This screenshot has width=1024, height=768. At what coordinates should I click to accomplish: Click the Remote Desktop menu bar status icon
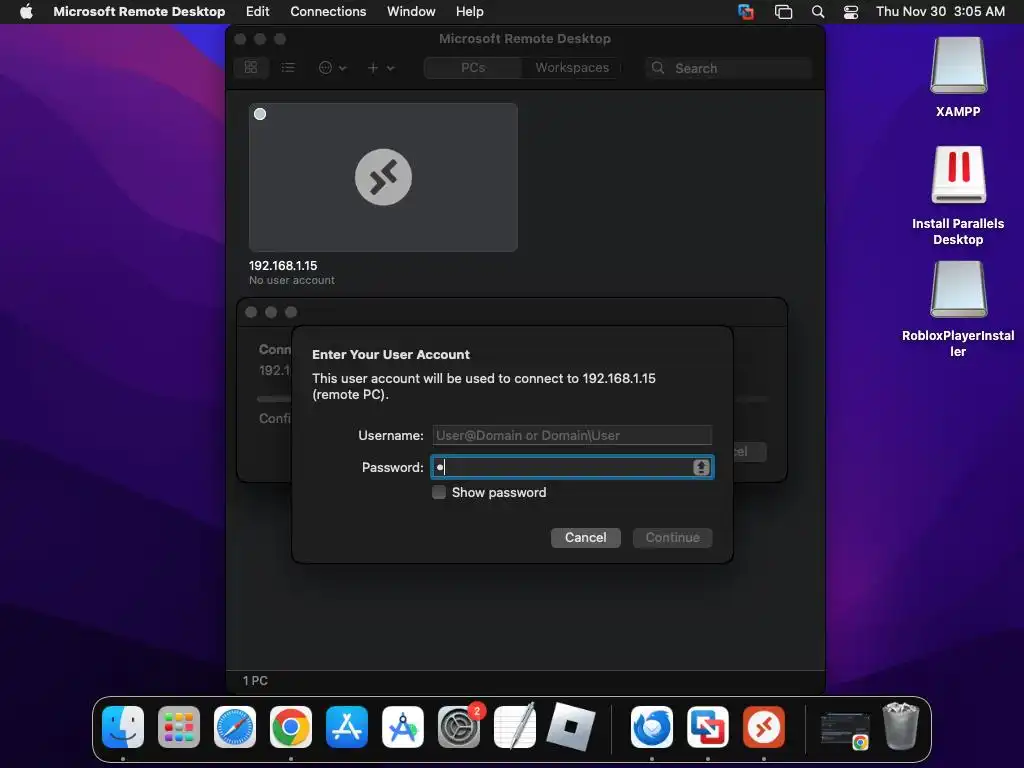(746, 12)
